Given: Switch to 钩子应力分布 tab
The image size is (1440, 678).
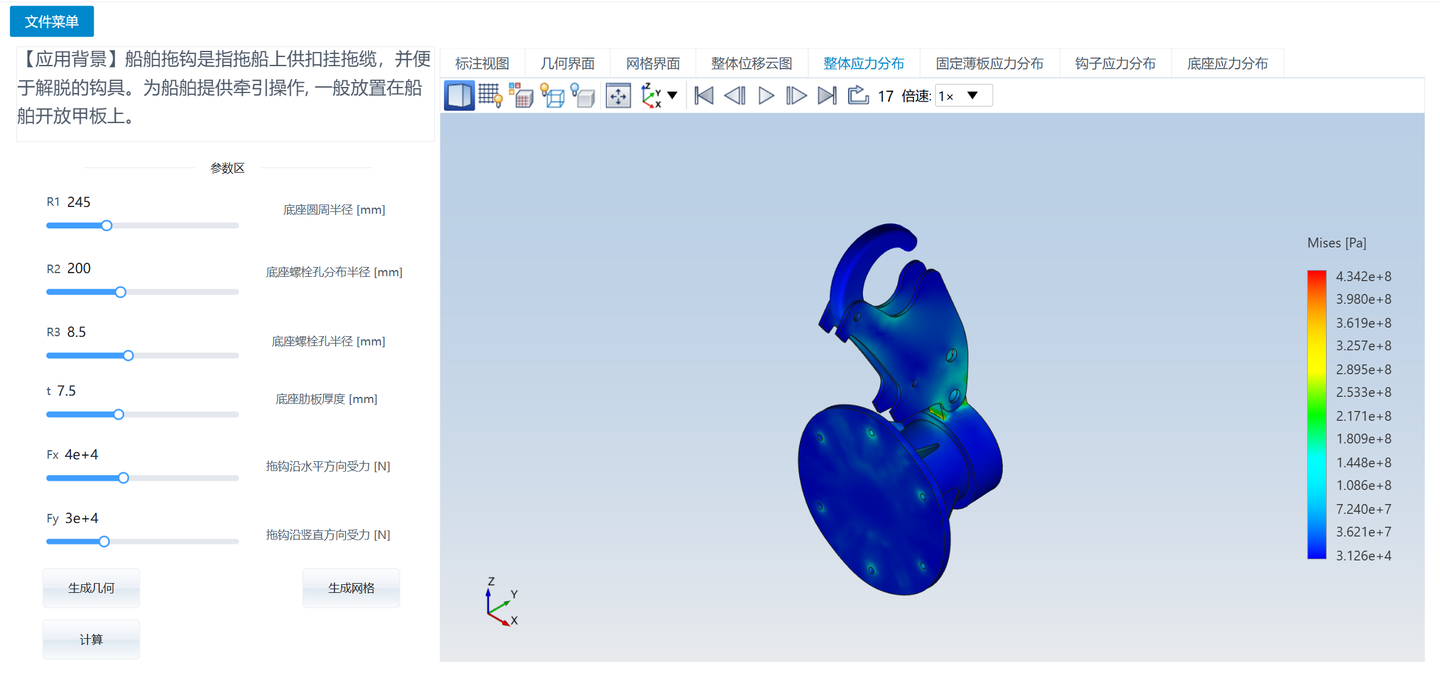Looking at the screenshot, I should [x=1116, y=63].
